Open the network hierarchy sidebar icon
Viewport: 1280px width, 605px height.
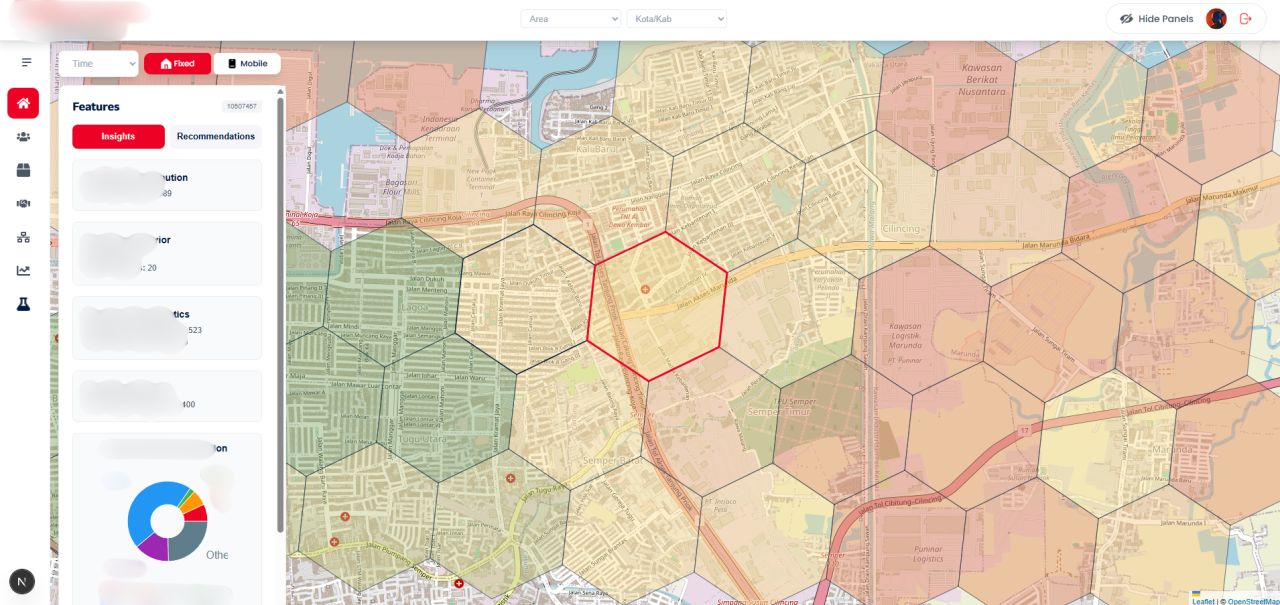23,237
